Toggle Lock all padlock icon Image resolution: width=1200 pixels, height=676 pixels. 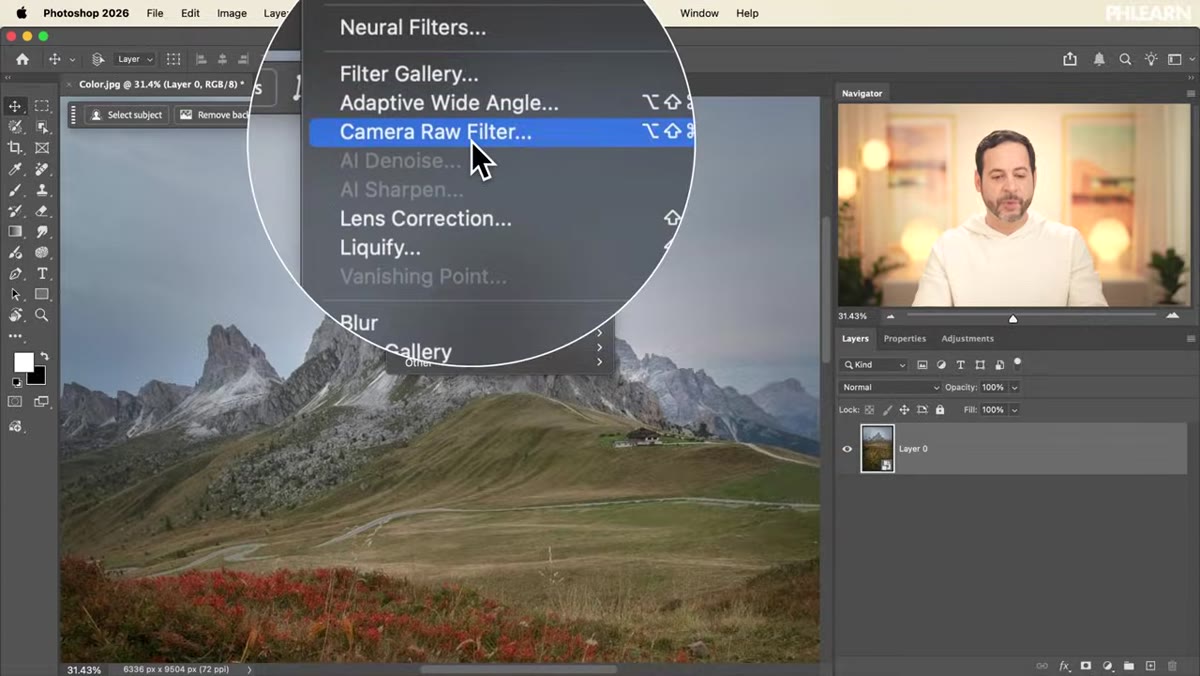940,410
